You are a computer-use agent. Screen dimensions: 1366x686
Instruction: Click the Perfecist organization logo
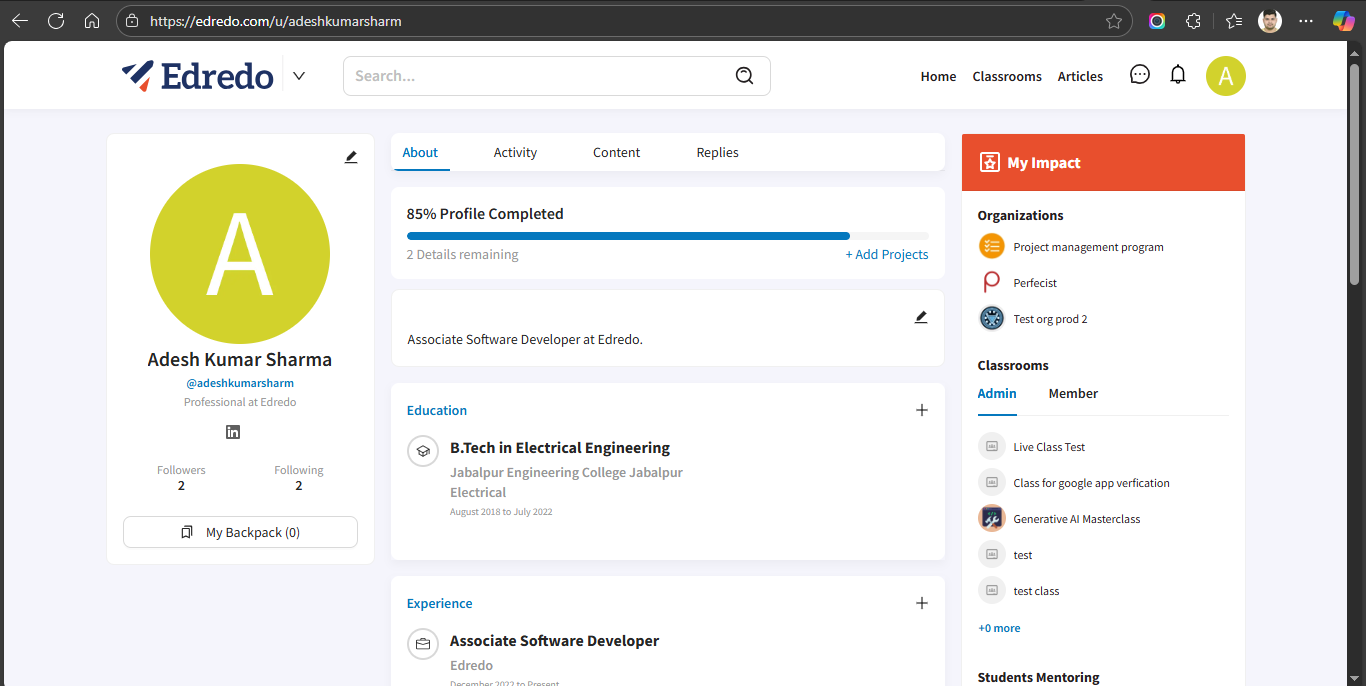(x=992, y=282)
